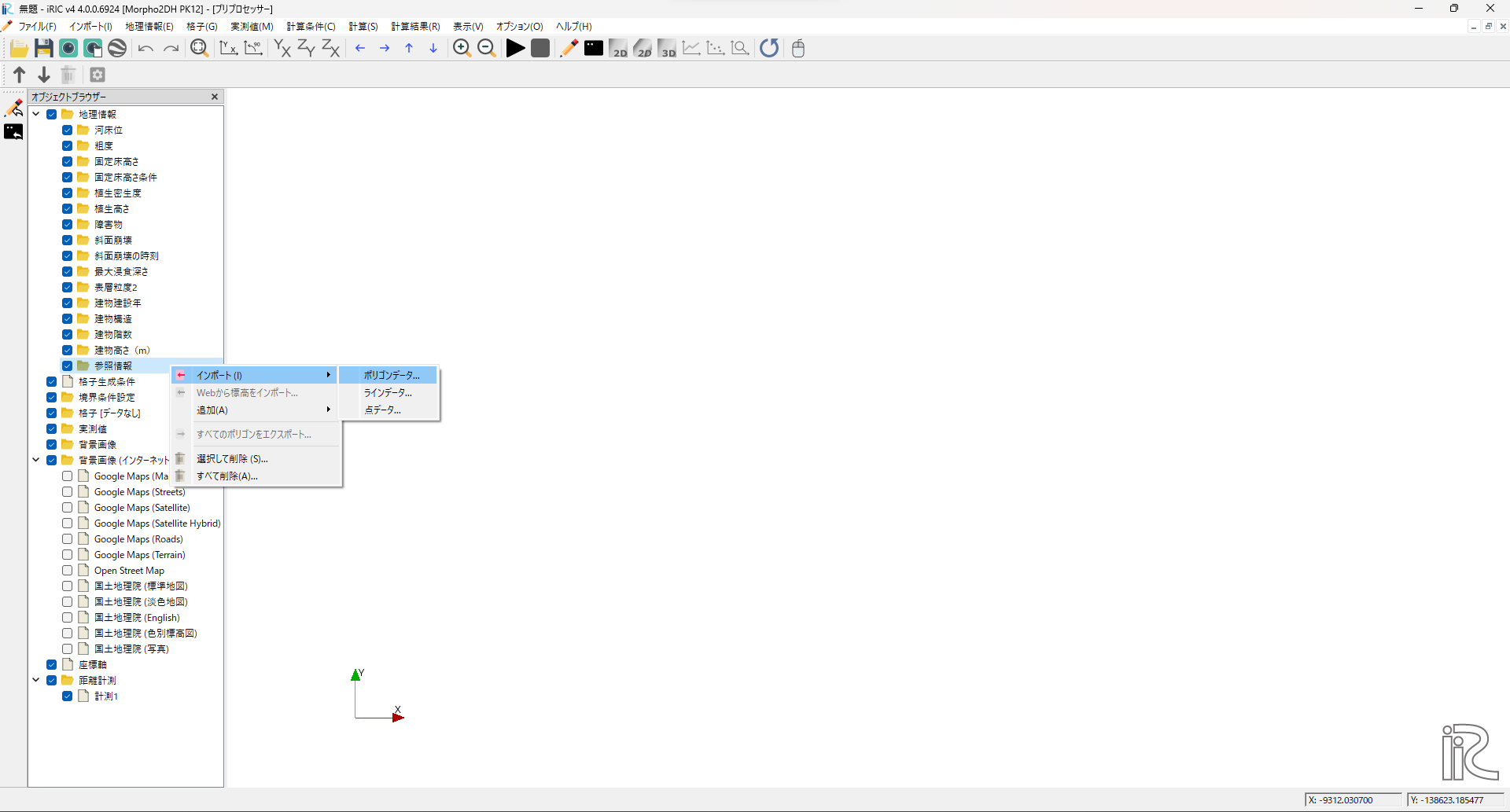Screen dimensions: 1510x812
Task: Expand the 追加(A) submenu arrow
Action: (x=328, y=410)
